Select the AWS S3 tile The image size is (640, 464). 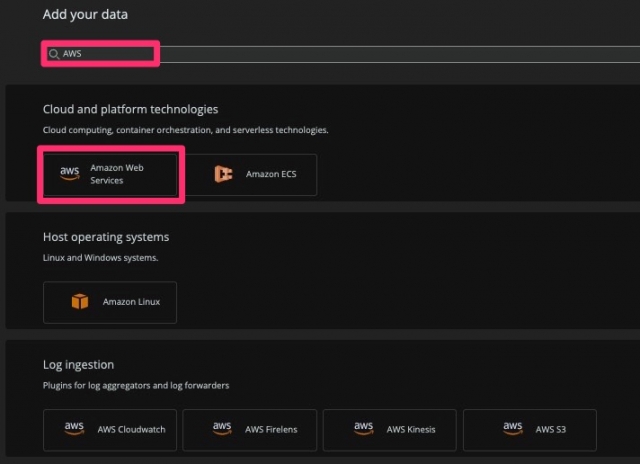(x=530, y=430)
